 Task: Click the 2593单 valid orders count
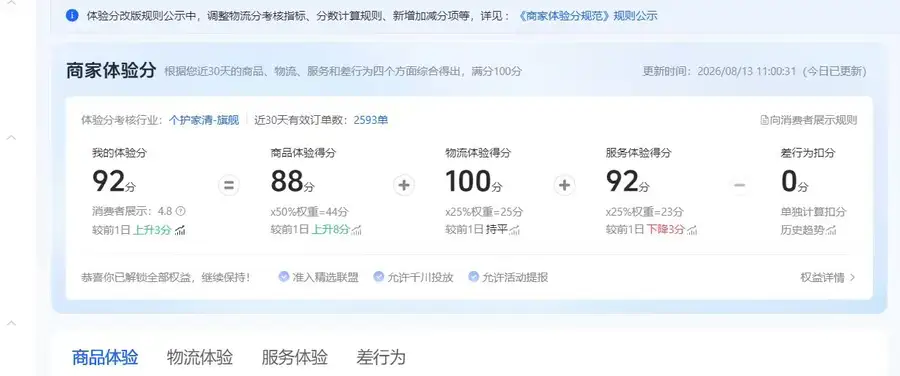[x=371, y=120]
